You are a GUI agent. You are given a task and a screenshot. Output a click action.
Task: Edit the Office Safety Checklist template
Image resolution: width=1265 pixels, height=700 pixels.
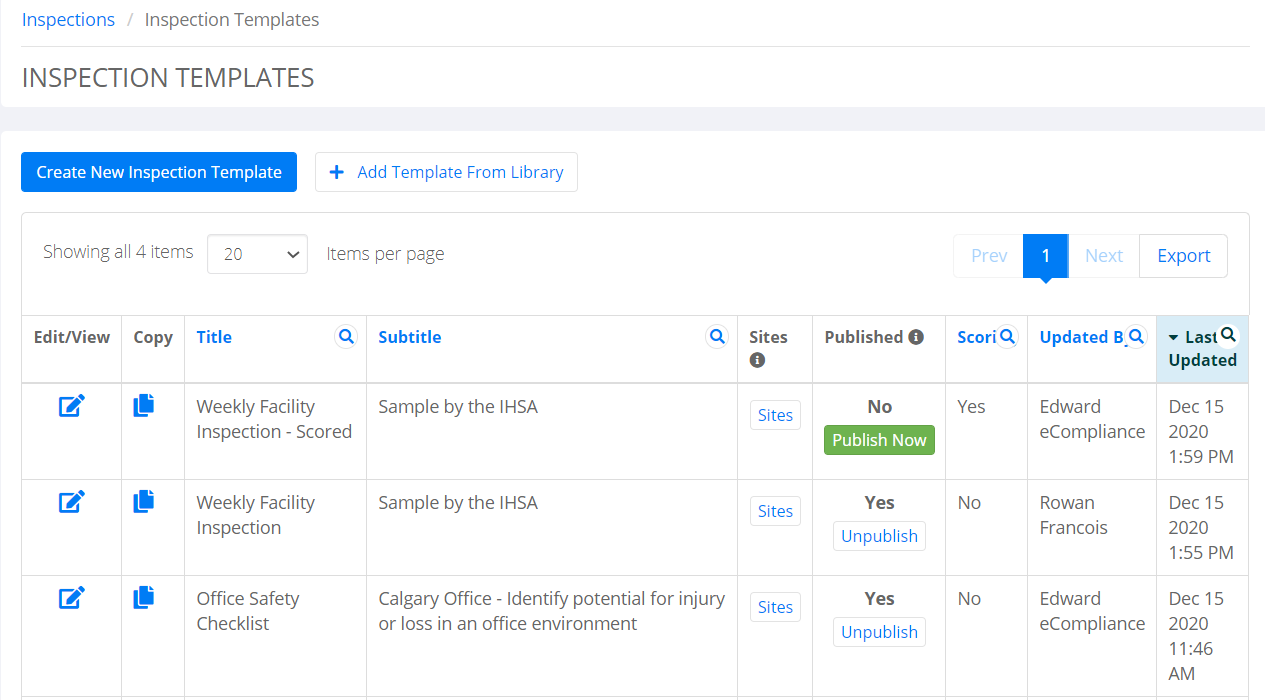(x=71, y=598)
